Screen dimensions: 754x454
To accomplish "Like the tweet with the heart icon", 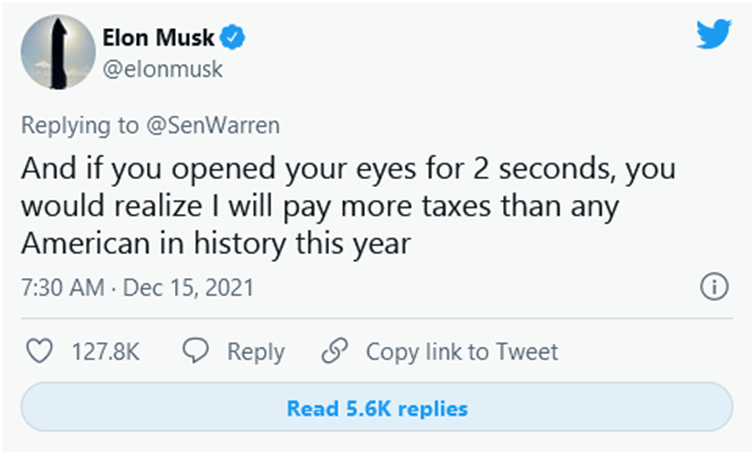I will pyautogui.click(x=39, y=351).
